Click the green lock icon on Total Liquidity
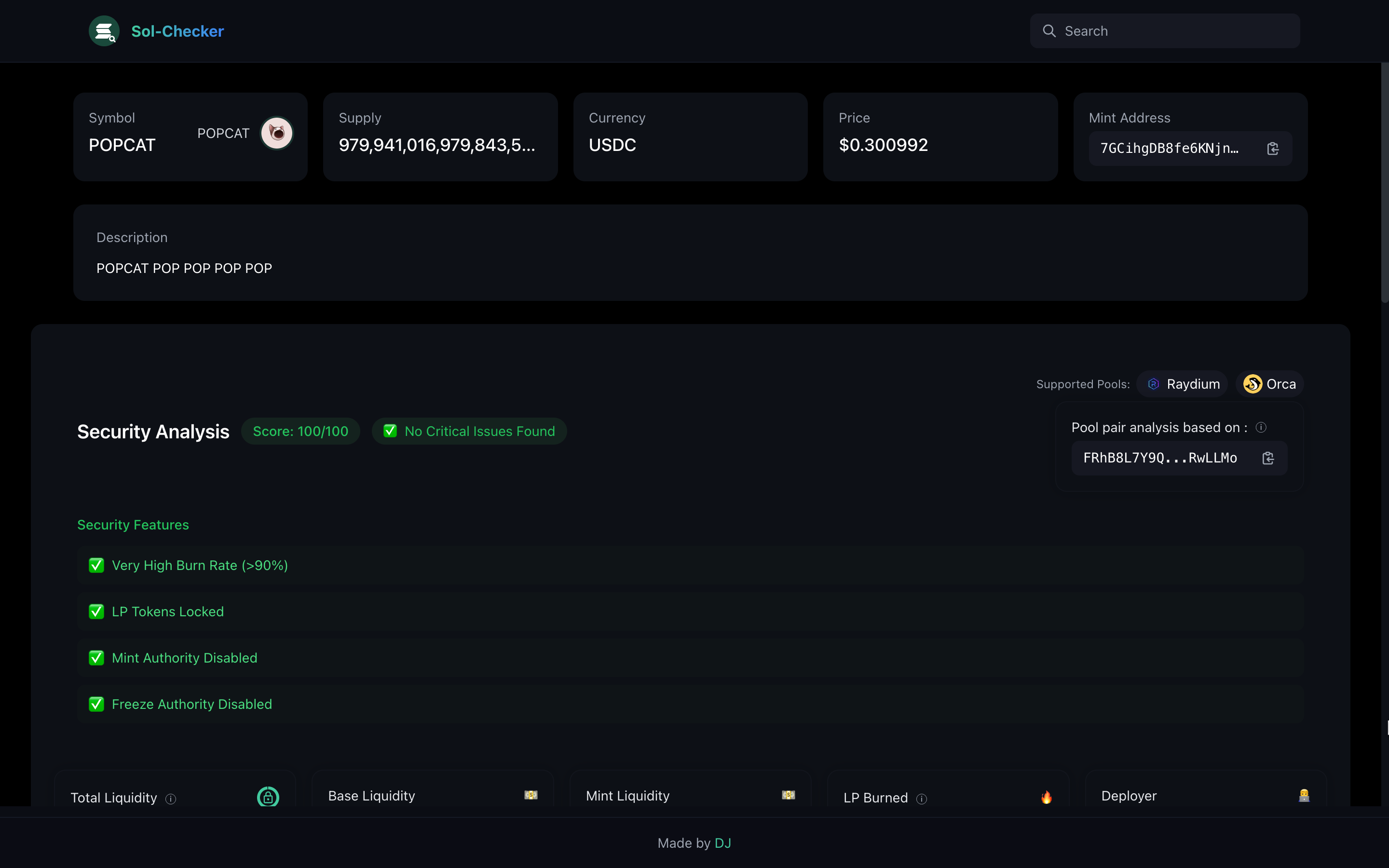 click(x=268, y=797)
